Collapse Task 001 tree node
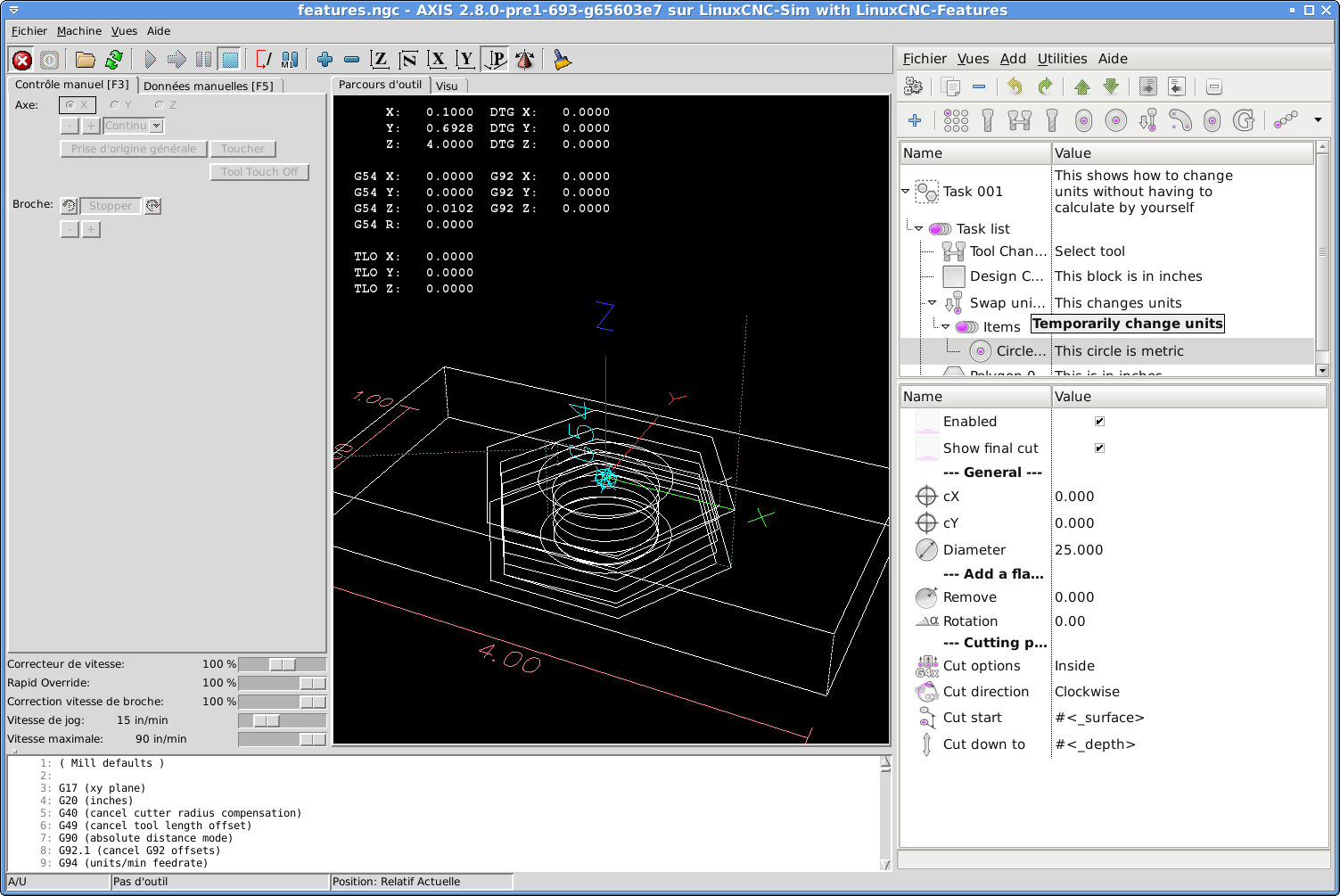 point(906,191)
